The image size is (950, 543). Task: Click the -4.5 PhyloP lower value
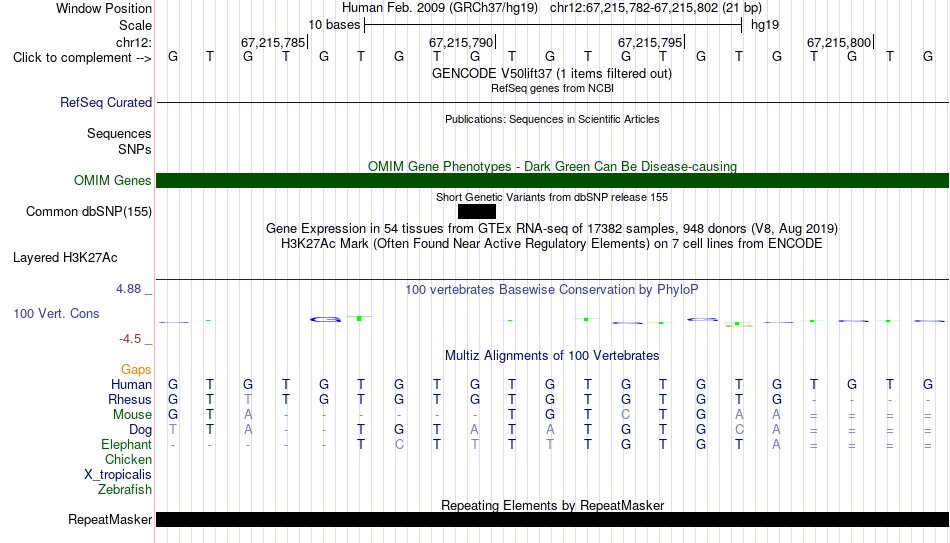click(x=130, y=339)
